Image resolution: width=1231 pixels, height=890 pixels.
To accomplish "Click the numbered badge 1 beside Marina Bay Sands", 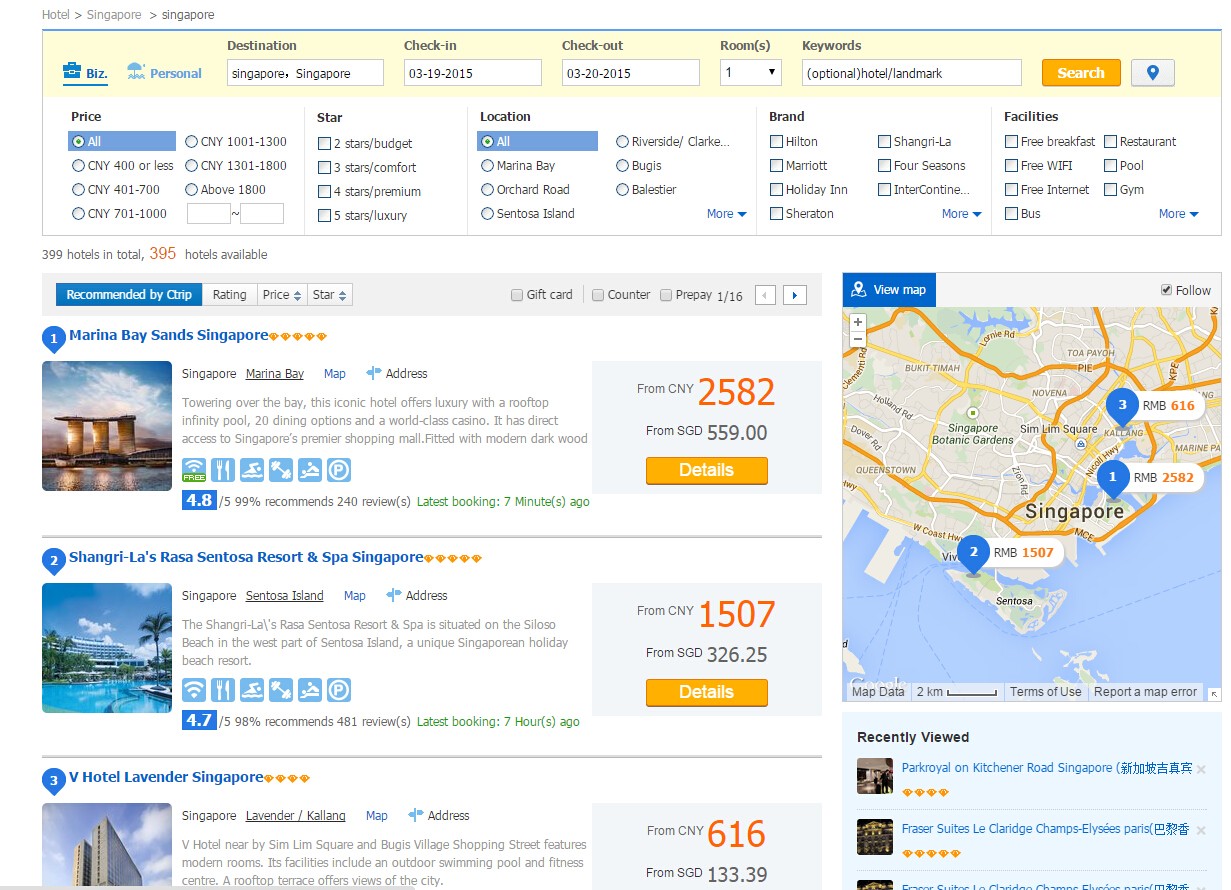I will tap(54, 339).
